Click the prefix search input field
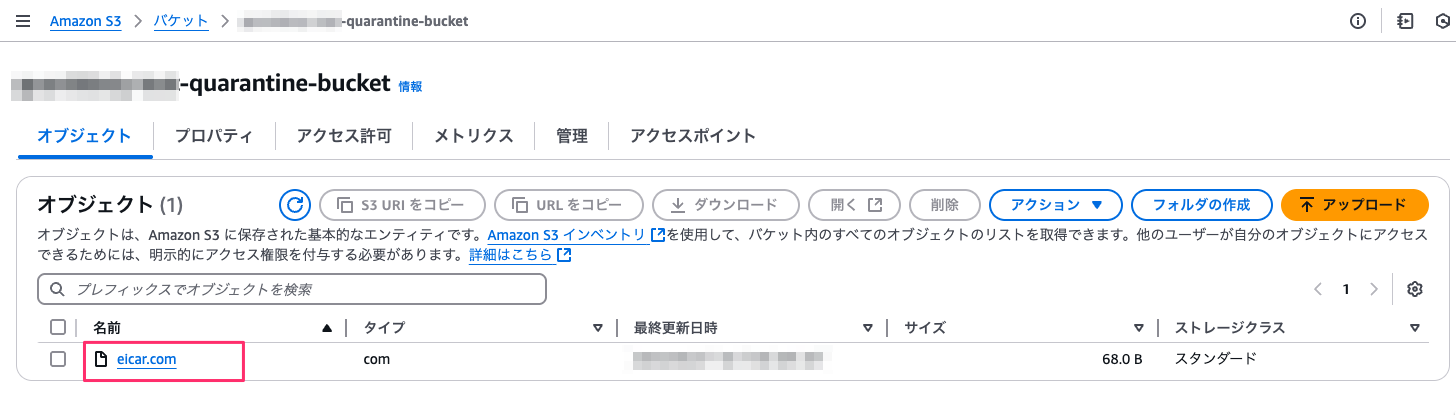1456x415 pixels. [x=292, y=289]
